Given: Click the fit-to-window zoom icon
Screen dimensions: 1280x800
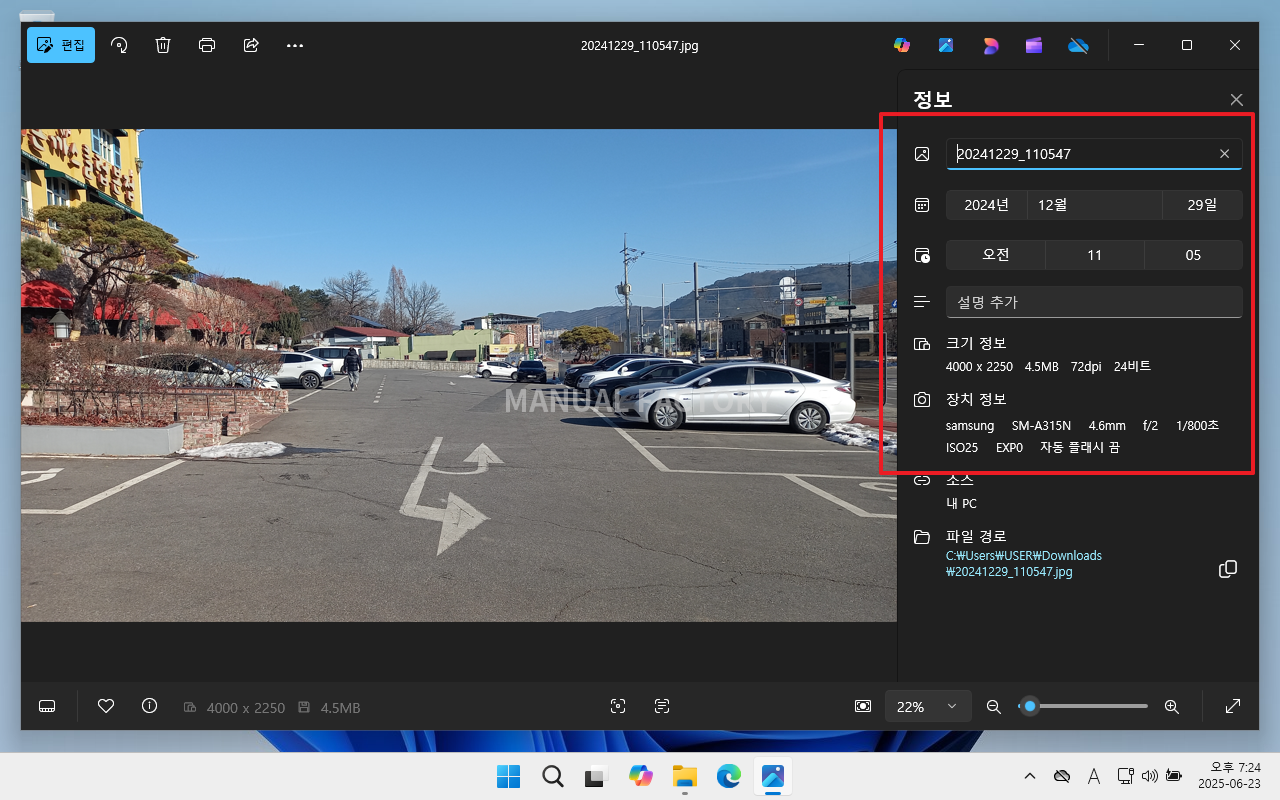Looking at the screenshot, I should (x=863, y=706).
